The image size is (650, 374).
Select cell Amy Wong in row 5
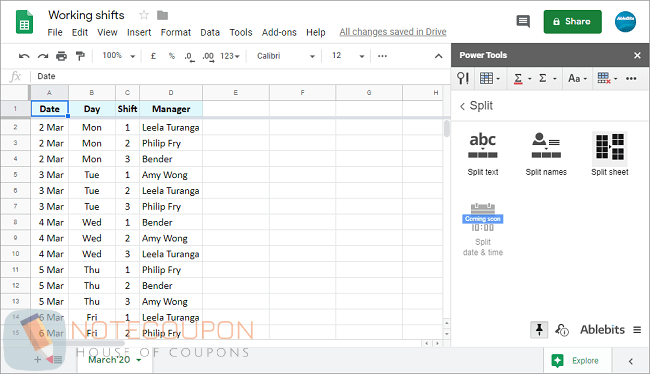171,175
